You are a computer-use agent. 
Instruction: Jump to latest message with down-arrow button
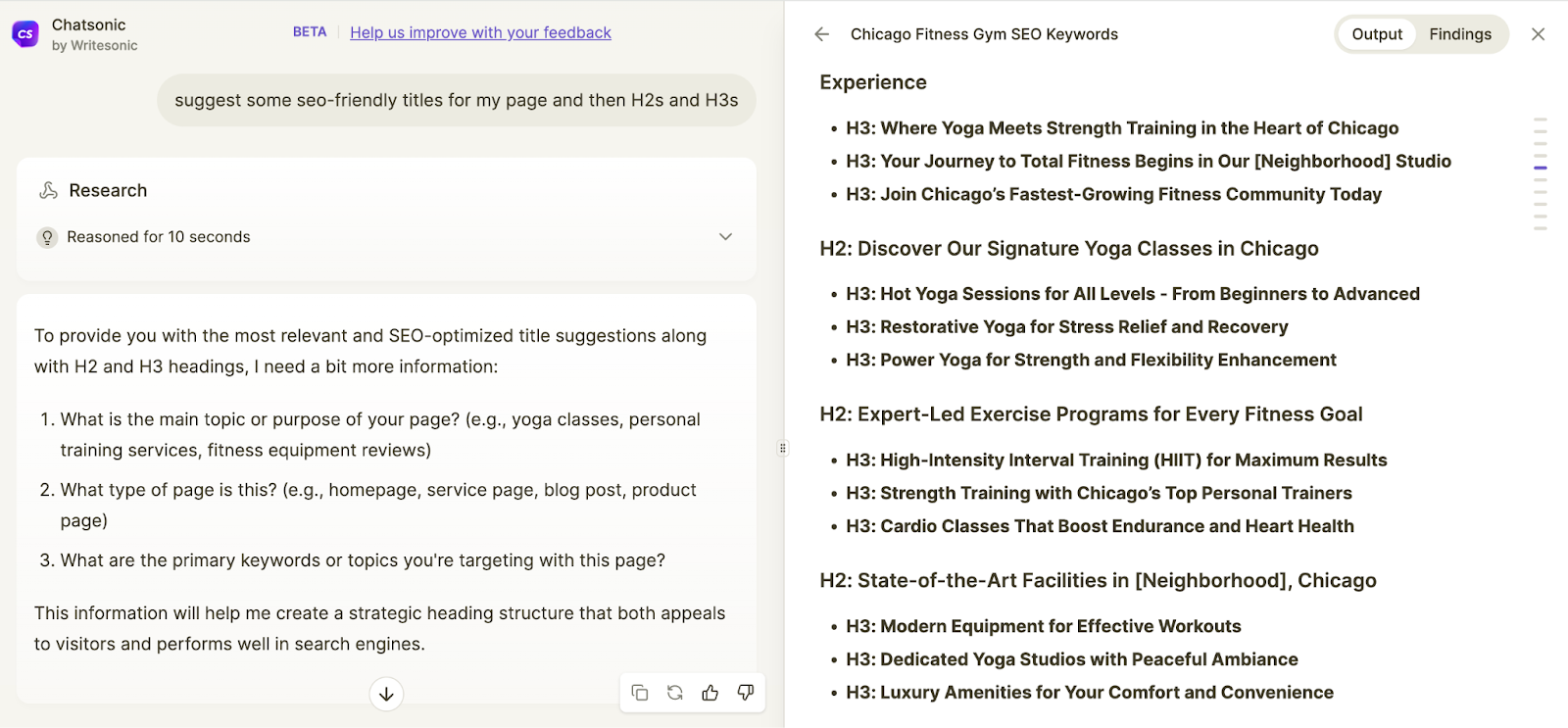(x=386, y=694)
